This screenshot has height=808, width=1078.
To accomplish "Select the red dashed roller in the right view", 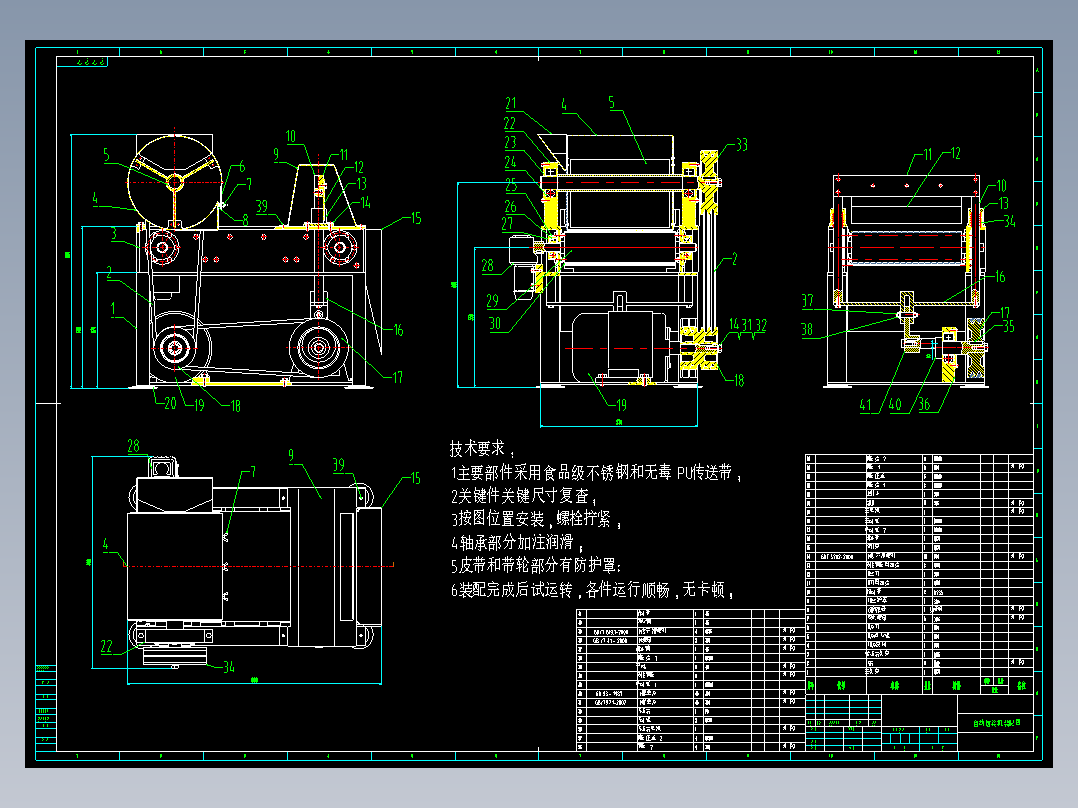I will (x=908, y=249).
